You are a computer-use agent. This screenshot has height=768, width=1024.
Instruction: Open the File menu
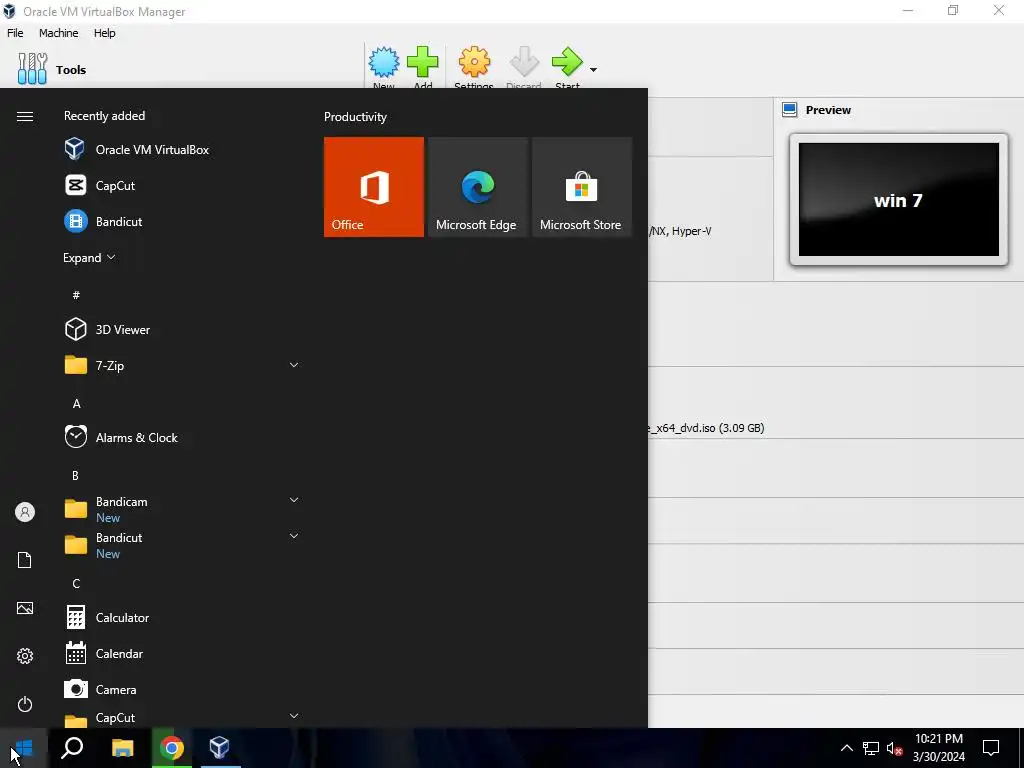[x=15, y=33]
